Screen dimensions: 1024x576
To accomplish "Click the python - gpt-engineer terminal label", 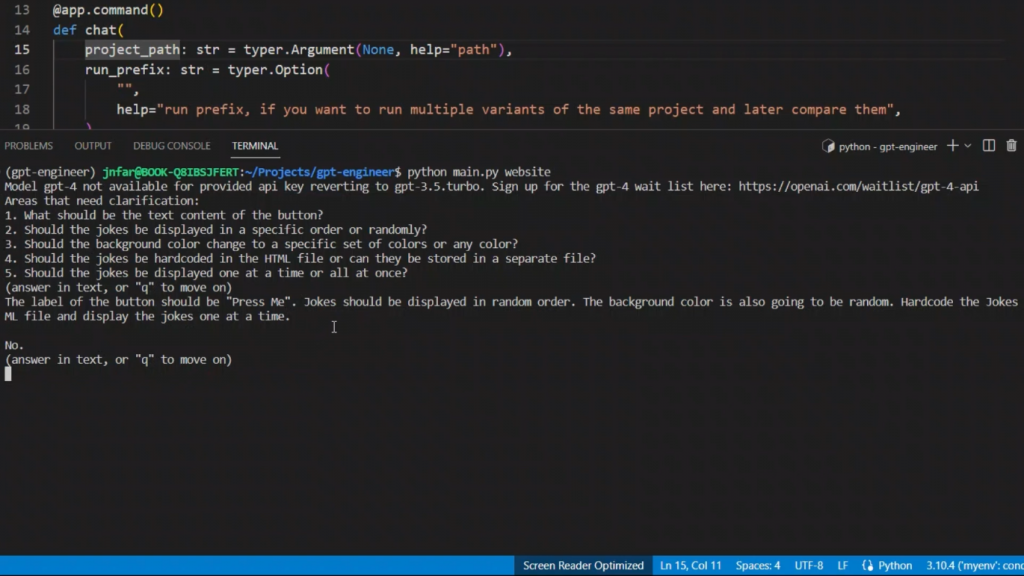I will [888, 146].
